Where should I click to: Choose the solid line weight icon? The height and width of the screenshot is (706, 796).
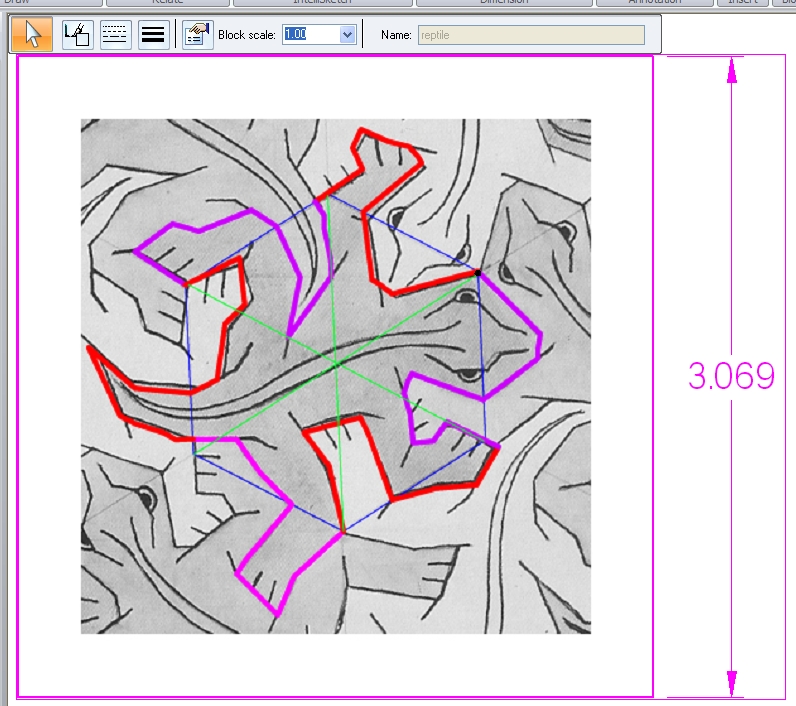tap(153, 35)
